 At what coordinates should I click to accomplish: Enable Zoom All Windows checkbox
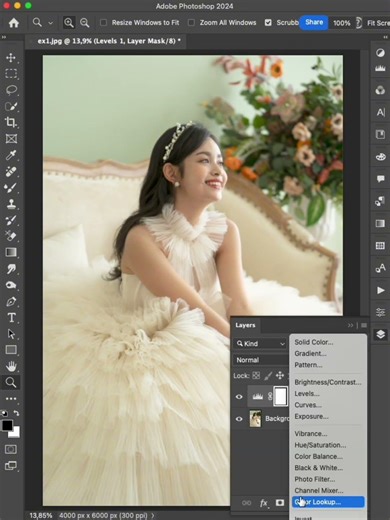[191, 23]
